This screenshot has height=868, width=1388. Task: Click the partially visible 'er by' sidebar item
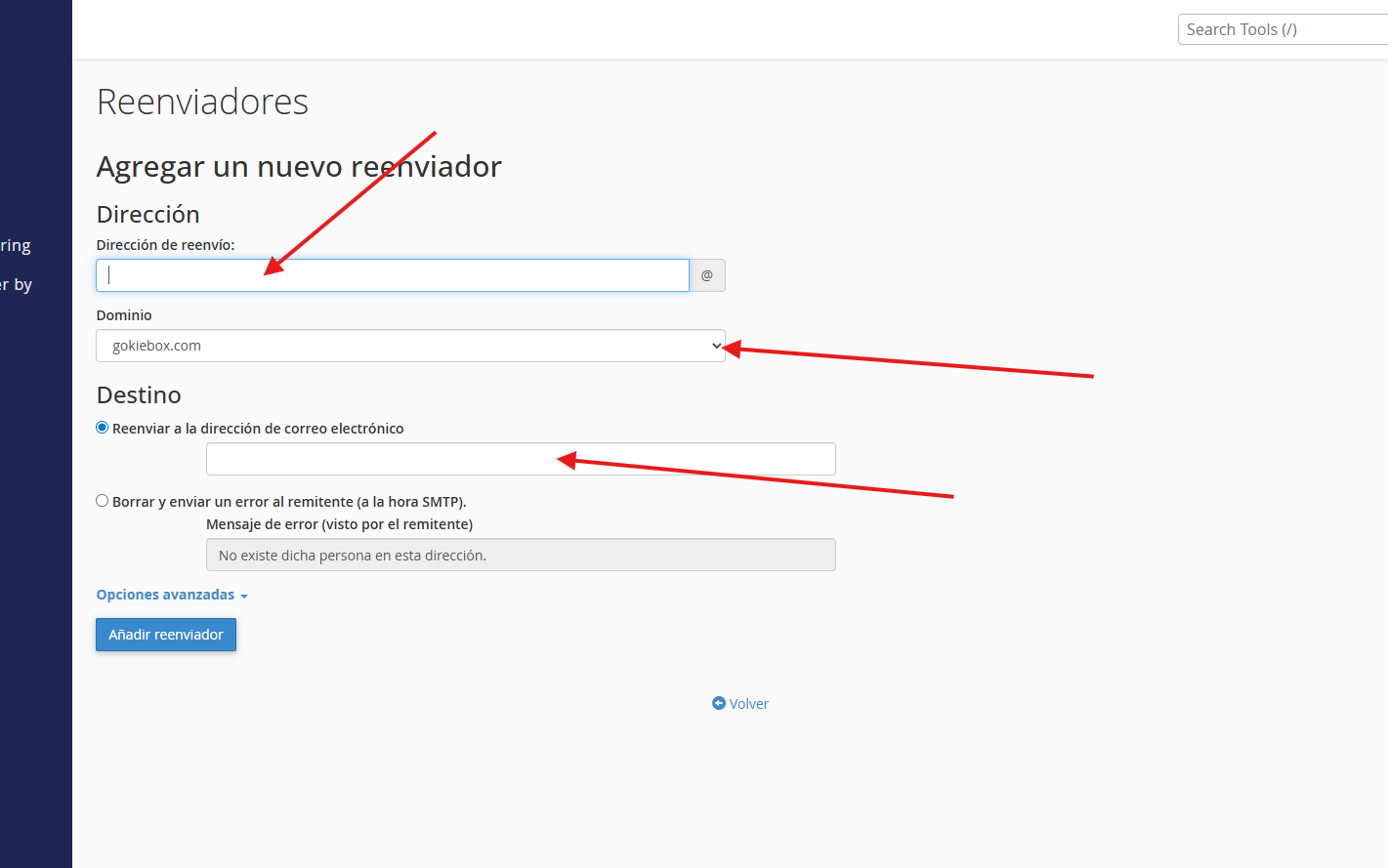(17, 285)
